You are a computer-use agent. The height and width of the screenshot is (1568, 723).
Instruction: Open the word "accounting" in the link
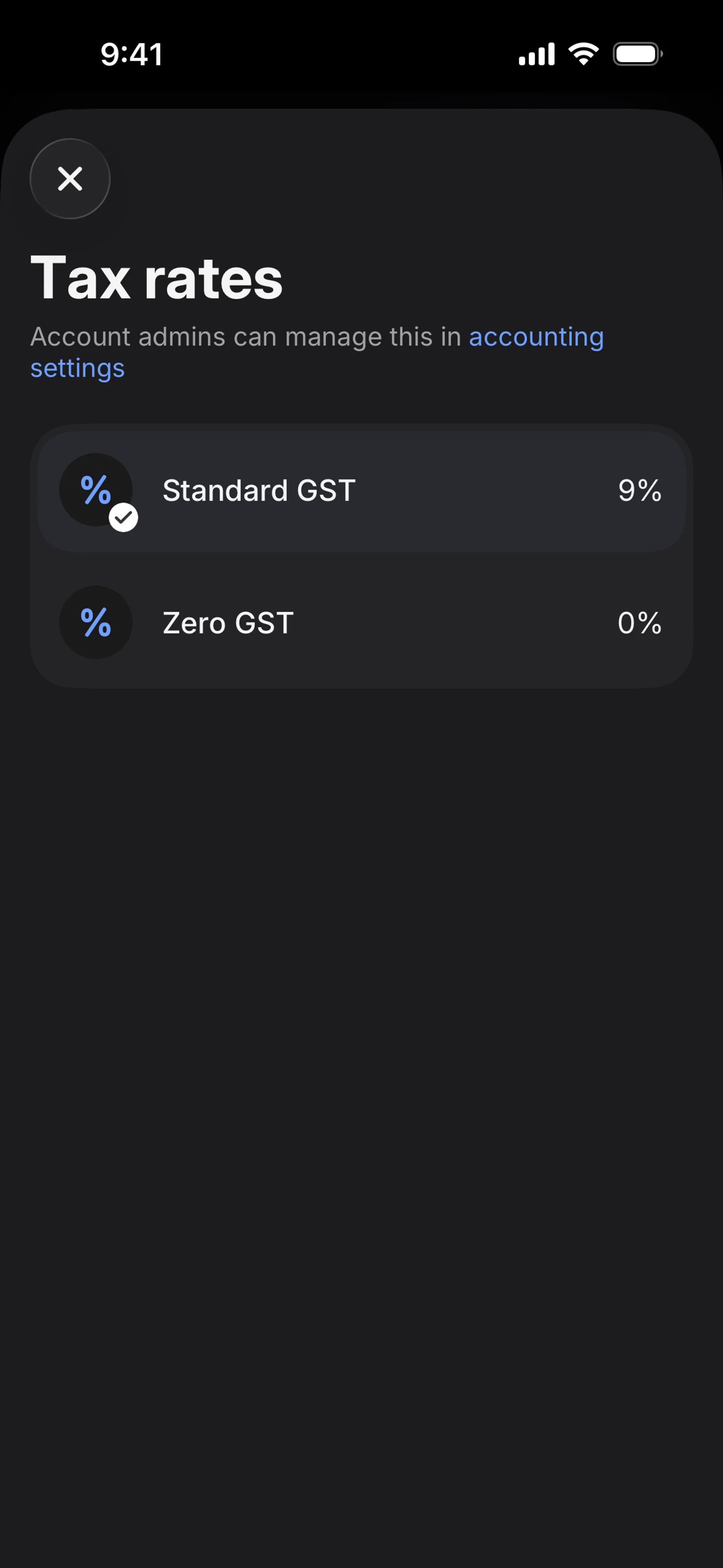536,337
